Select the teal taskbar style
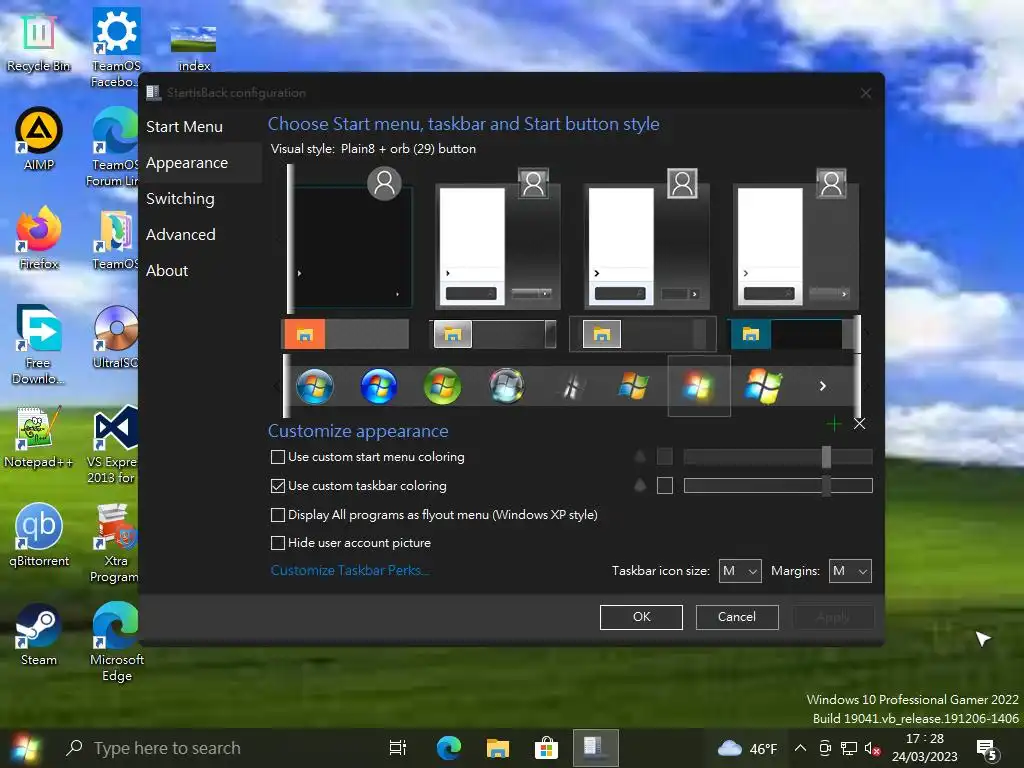The height and width of the screenshot is (768, 1024). click(790, 334)
